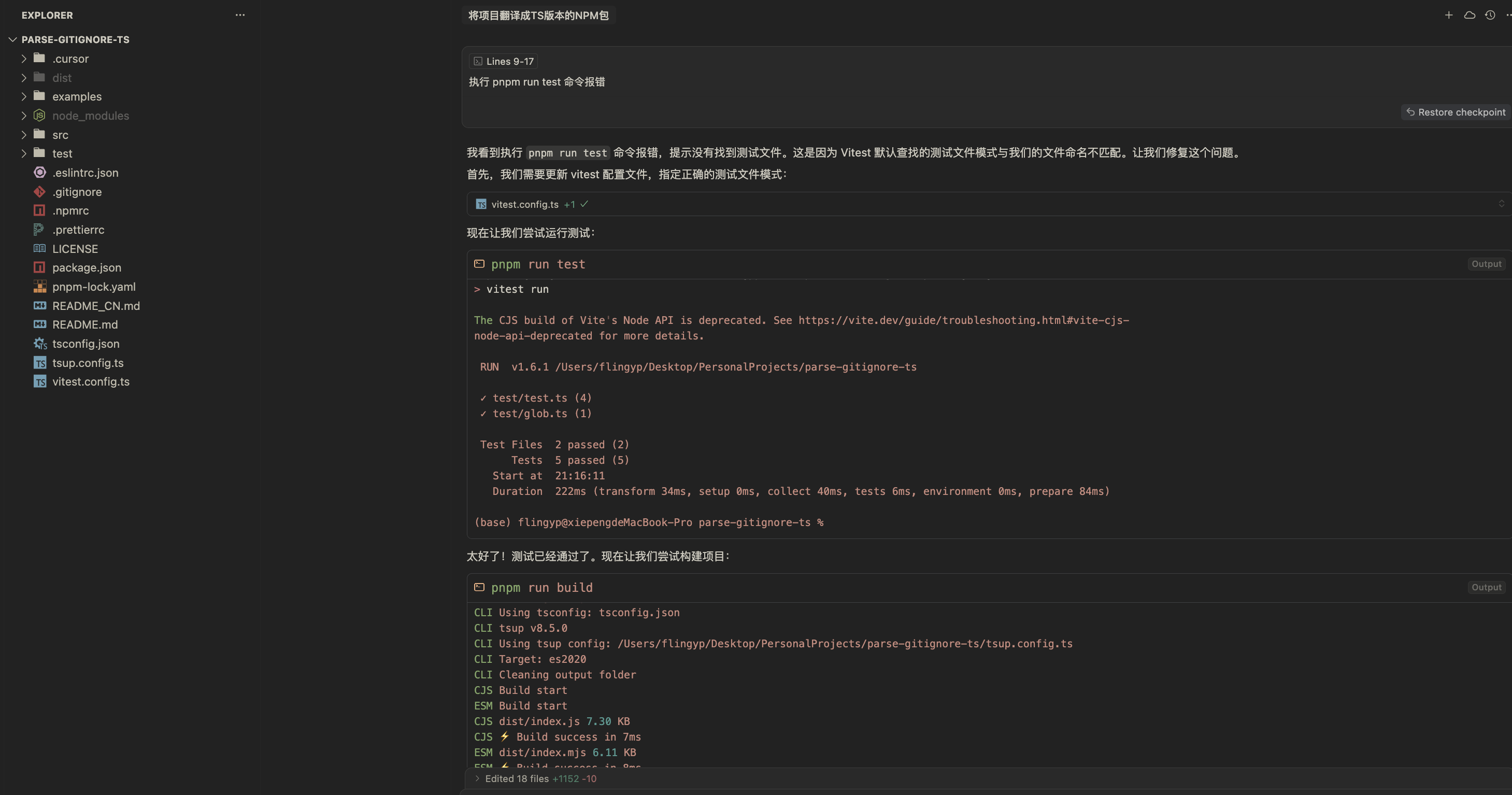Open Explorer more actions ellipsis

pyautogui.click(x=239, y=15)
